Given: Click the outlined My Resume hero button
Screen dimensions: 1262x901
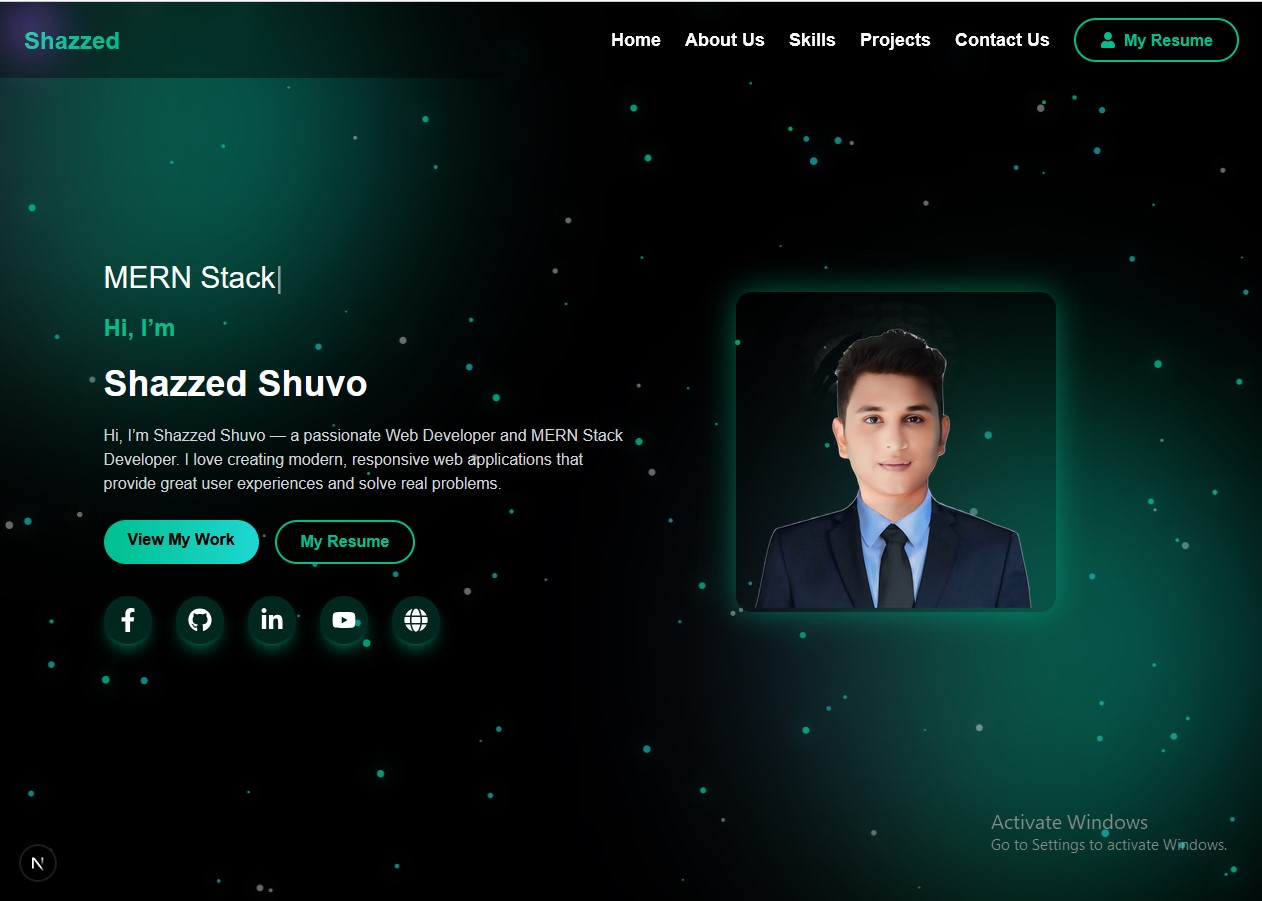Looking at the screenshot, I should (345, 541).
